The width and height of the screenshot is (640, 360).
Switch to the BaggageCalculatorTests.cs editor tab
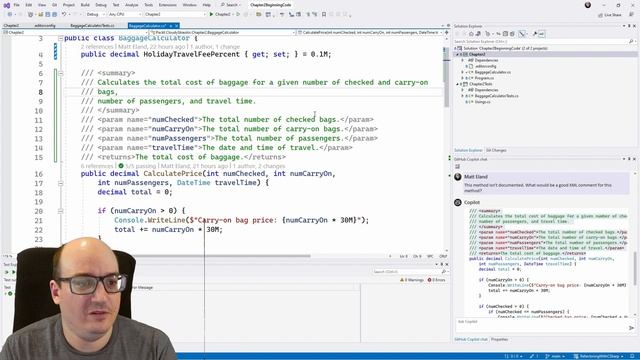point(93,26)
